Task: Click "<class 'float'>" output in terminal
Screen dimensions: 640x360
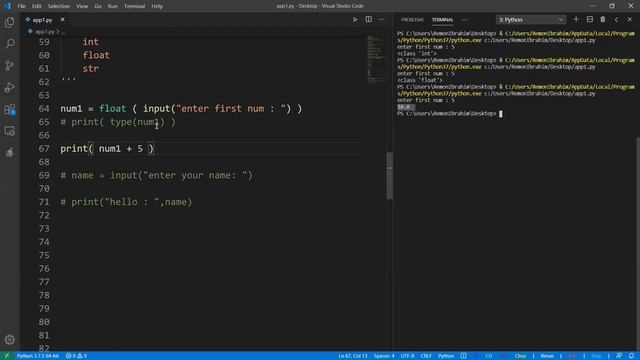Action: pyautogui.click(x=420, y=80)
